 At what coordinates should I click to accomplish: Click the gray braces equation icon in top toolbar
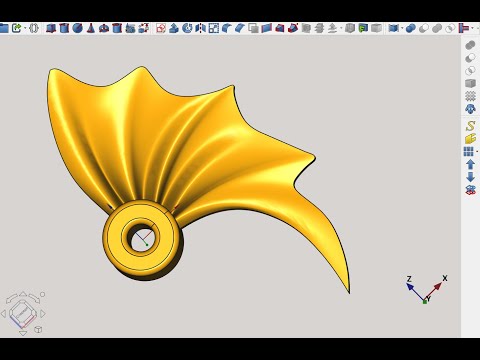click(x=34, y=28)
